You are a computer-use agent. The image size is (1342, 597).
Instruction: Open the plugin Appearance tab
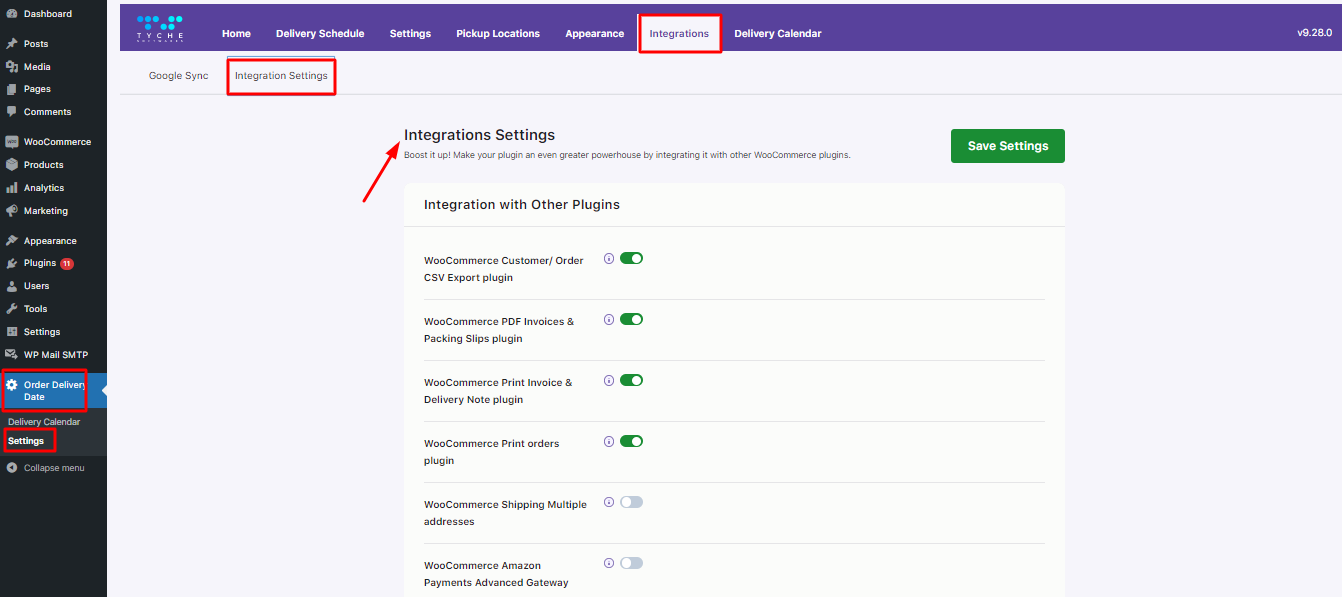[x=594, y=33]
